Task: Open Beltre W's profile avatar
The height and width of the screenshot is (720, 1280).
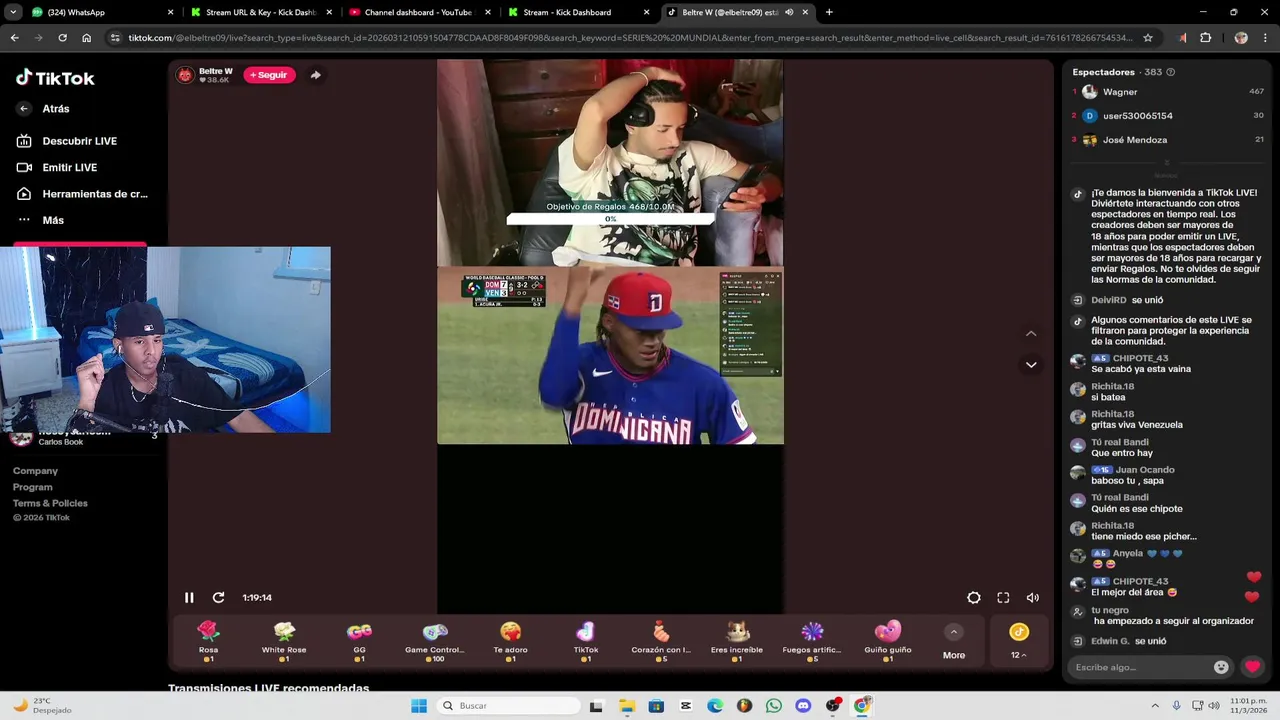Action: [x=185, y=75]
